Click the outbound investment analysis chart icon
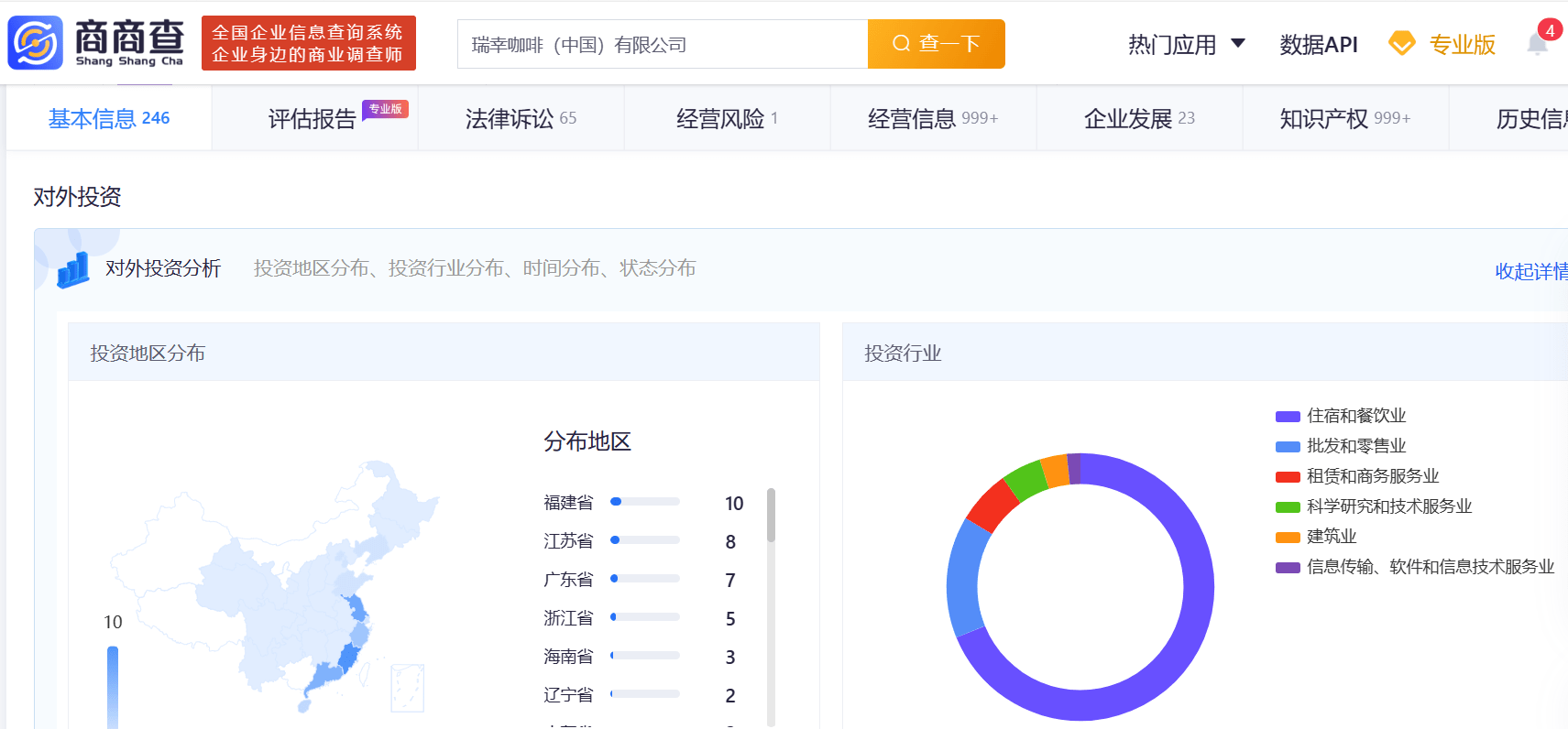Viewport: 1568px width, 729px height. click(73, 269)
